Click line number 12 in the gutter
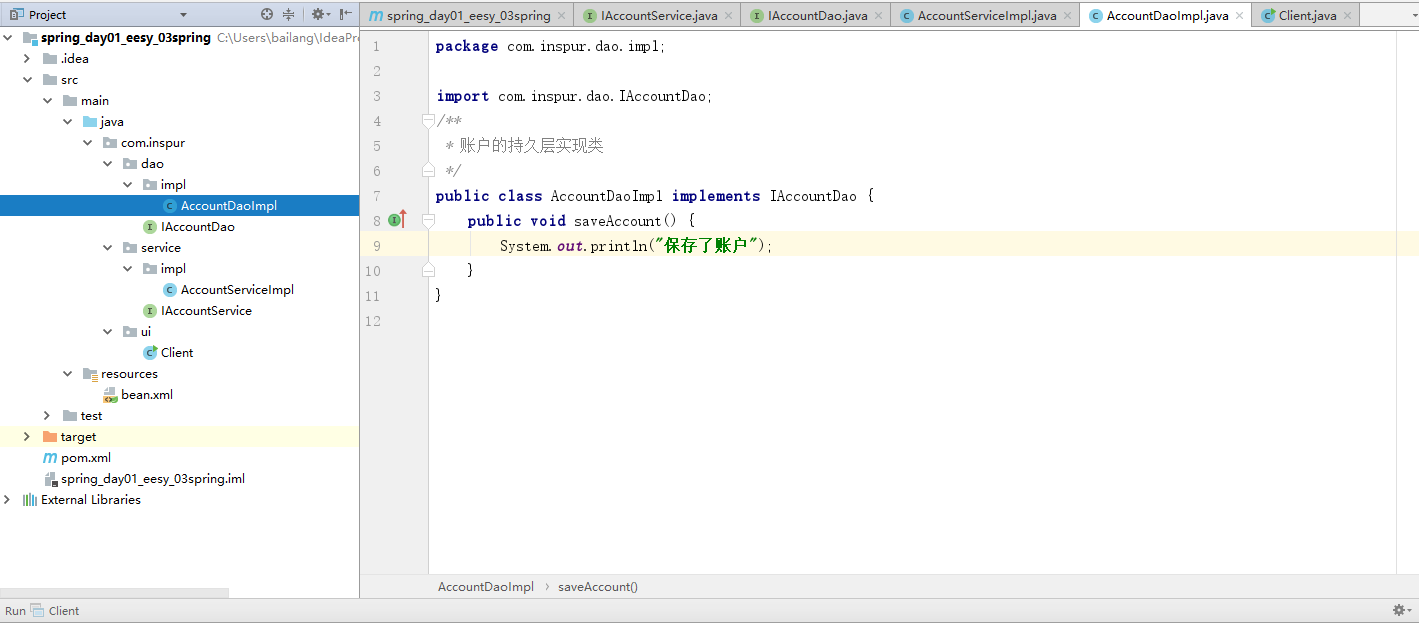 (x=374, y=321)
